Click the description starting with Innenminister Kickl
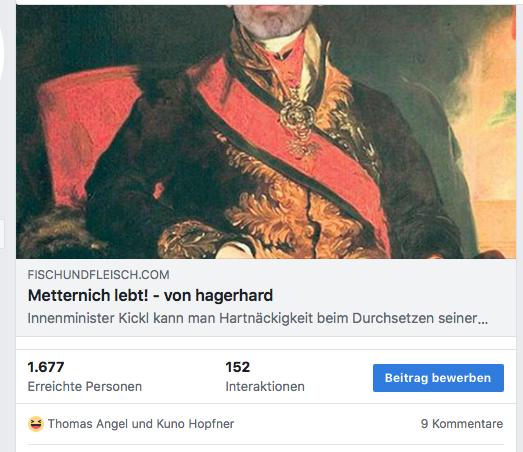 coord(258,318)
